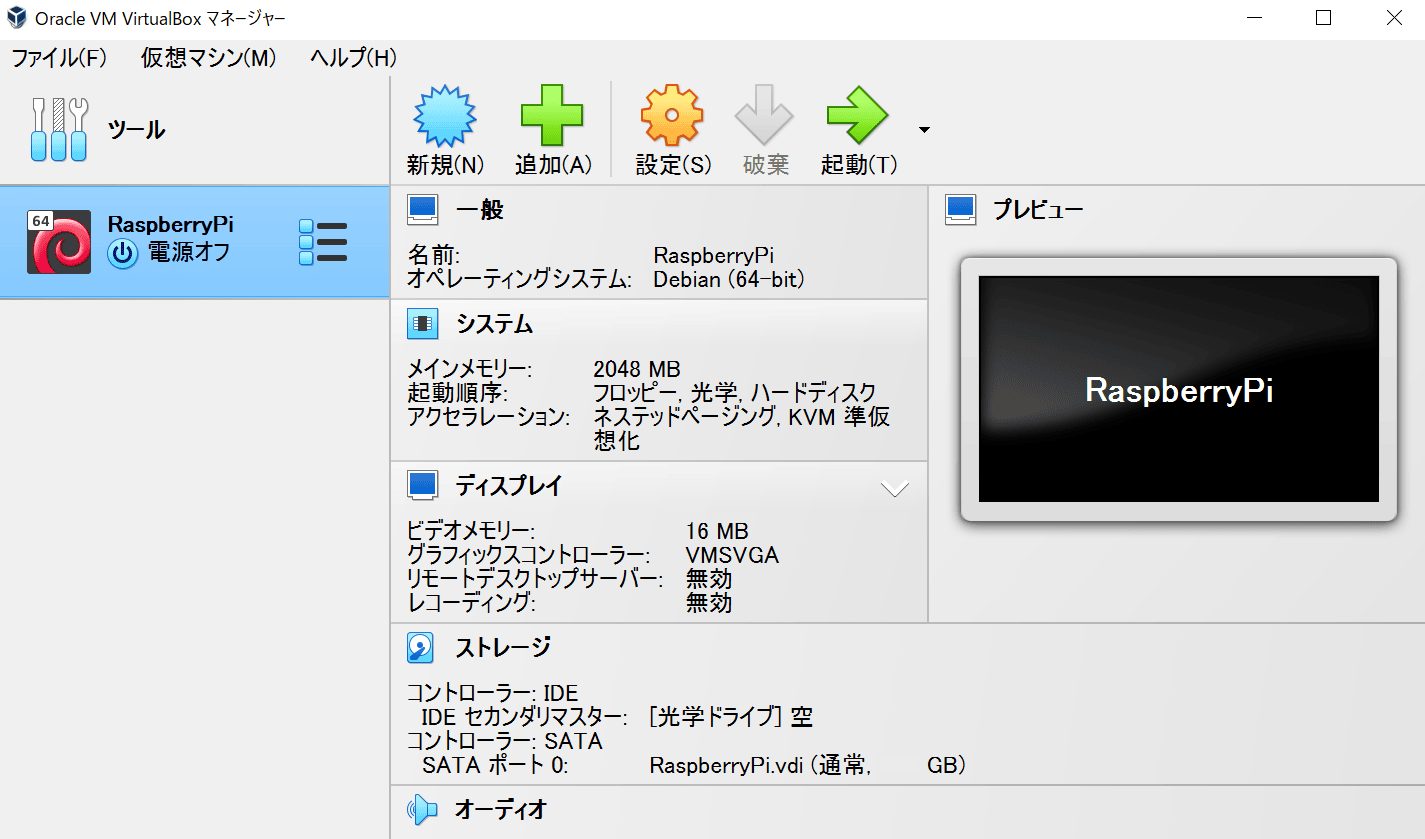Open the dropdown arrow beside 起動(T)
The width and height of the screenshot is (1425, 839).
tap(924, 129)
